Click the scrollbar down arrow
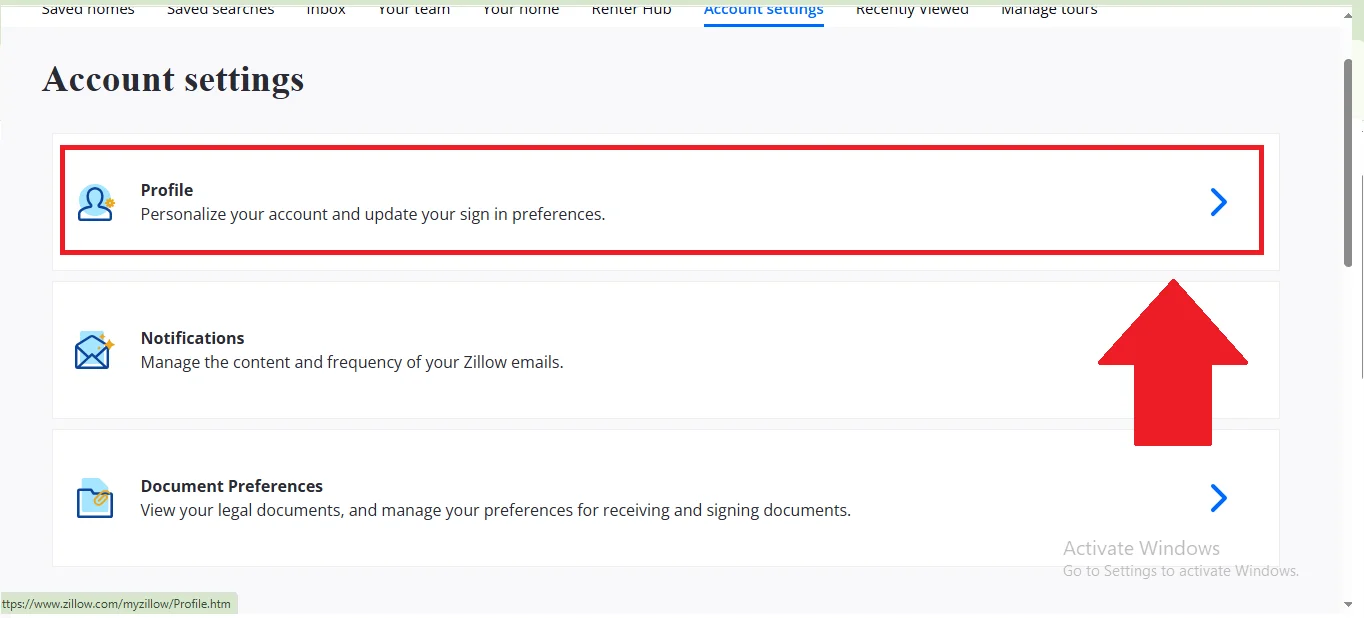 click(1350, 604)
